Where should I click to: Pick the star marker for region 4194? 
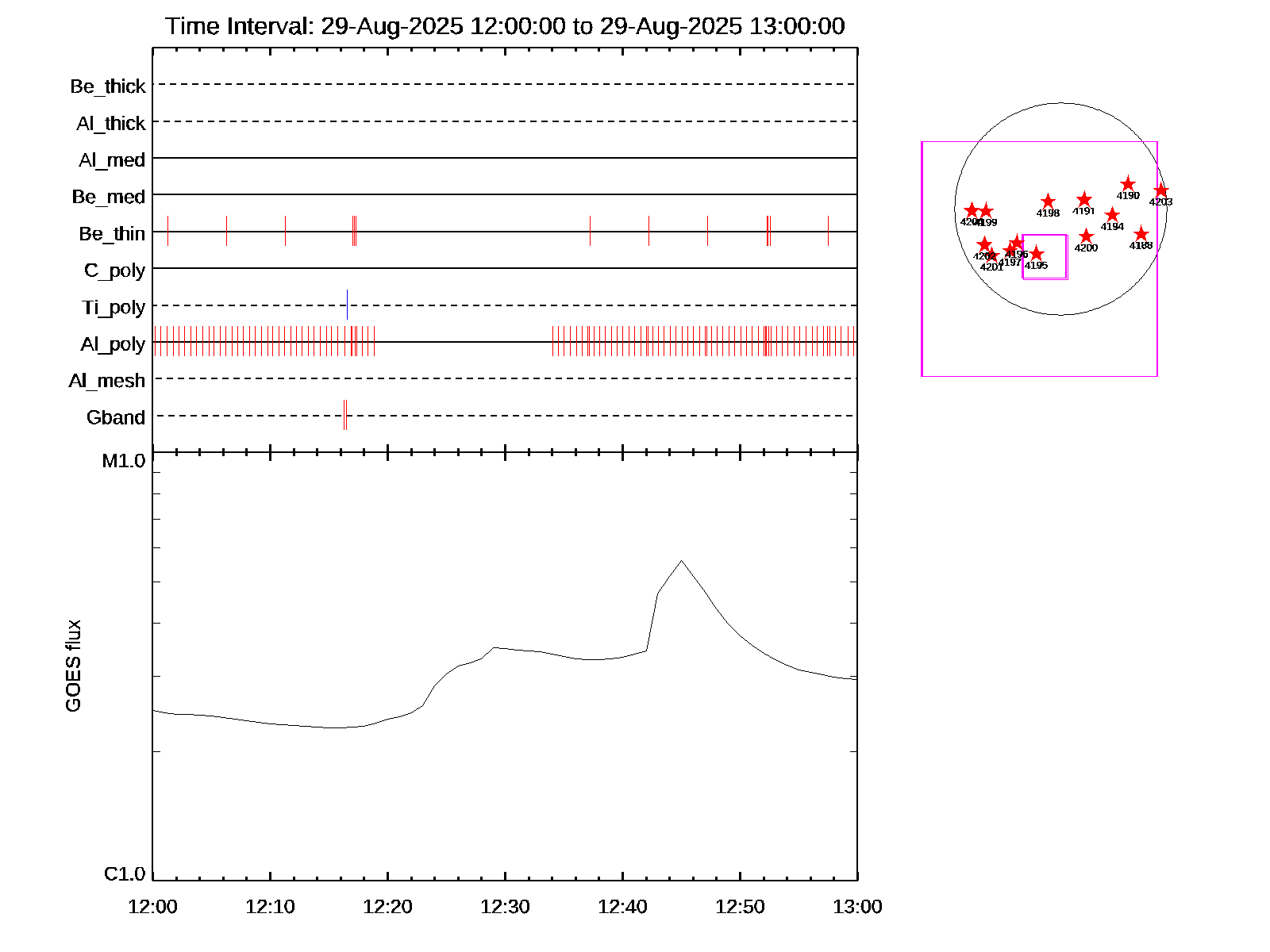1112,215
